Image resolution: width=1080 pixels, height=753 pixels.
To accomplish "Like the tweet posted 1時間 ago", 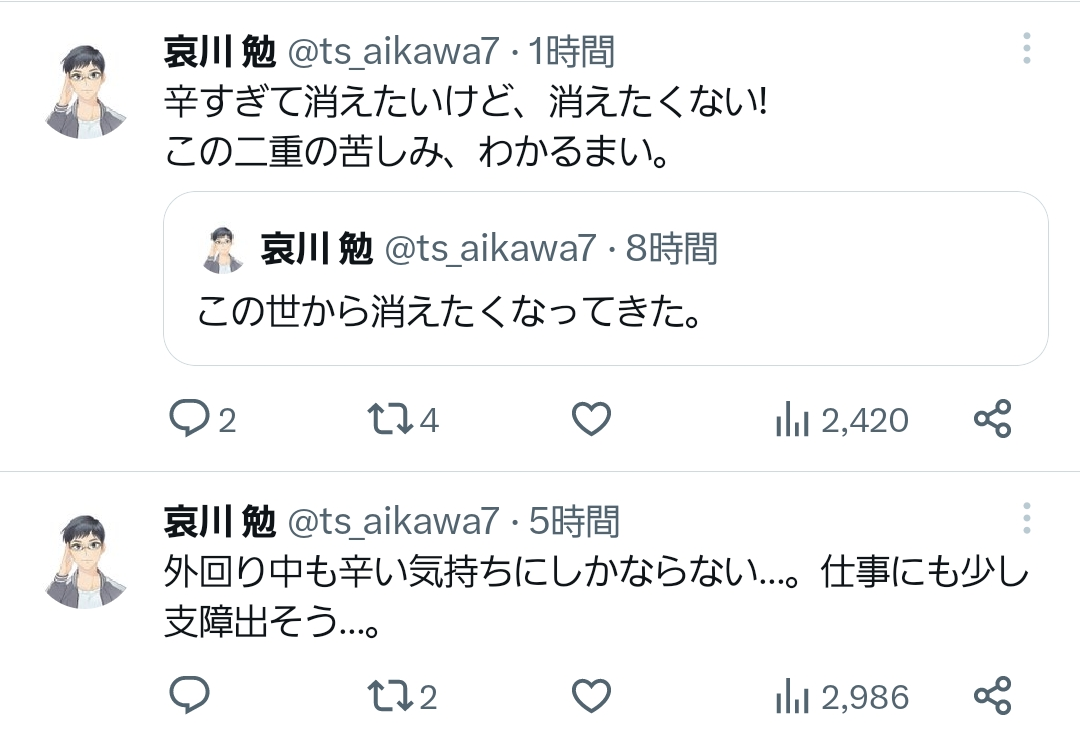I will point(592,419).
